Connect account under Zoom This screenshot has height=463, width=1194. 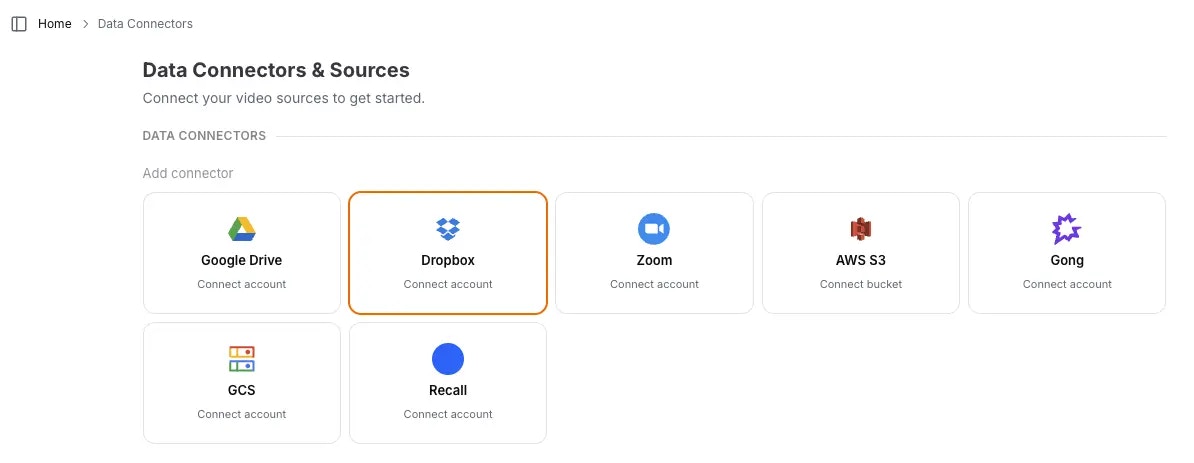[x=654, y=284]
